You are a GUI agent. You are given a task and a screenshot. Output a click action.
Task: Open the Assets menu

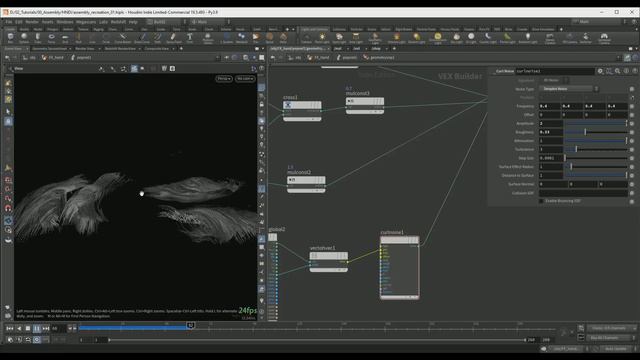tap(47, 22)
